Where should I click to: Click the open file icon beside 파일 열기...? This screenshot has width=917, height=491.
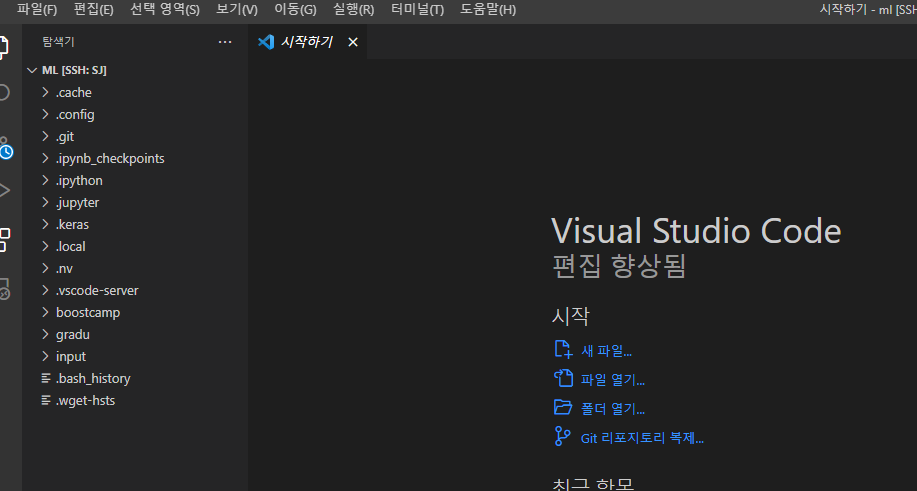[x=563, y=378]
